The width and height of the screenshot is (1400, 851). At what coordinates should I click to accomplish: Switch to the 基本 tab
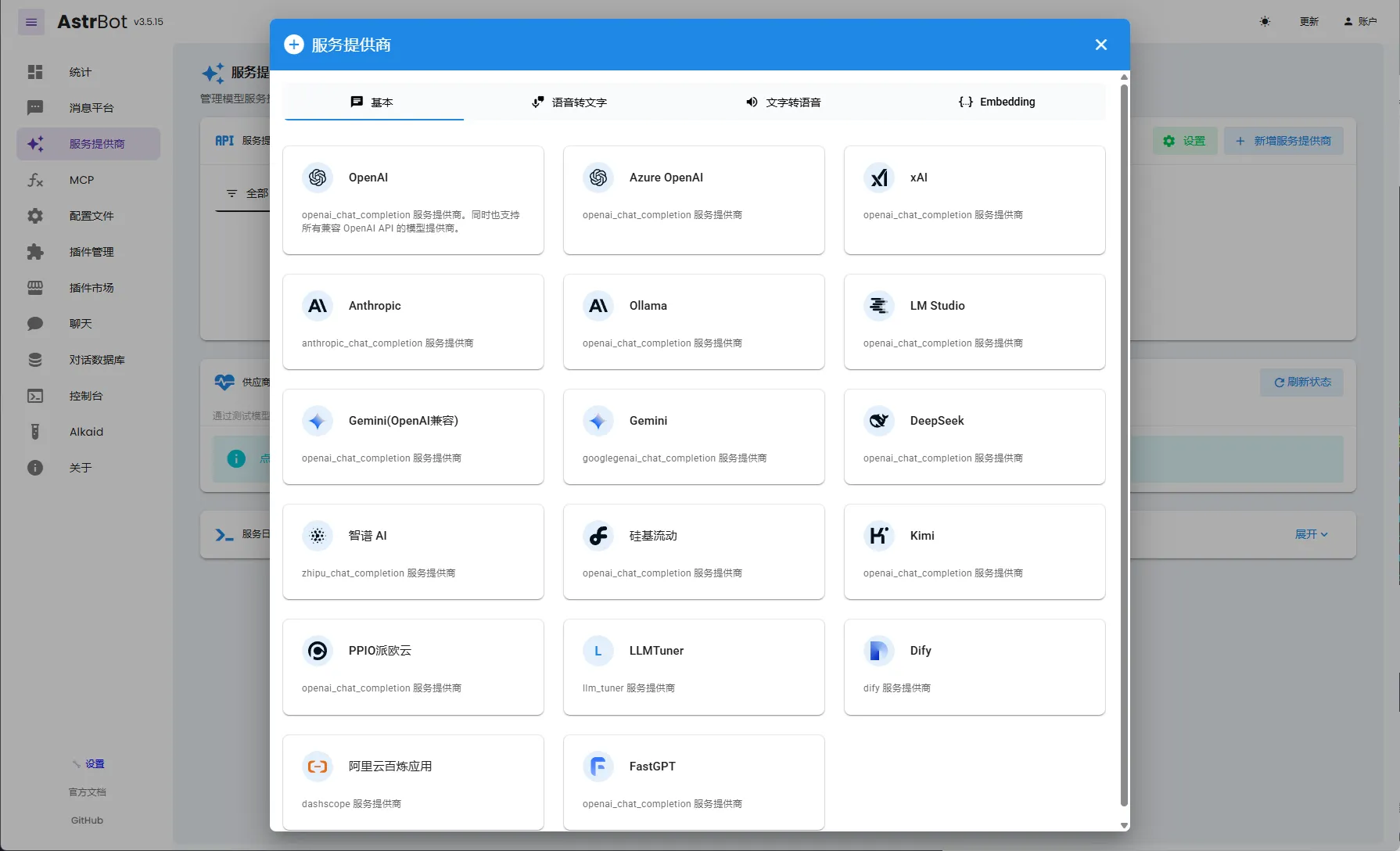(x=374, y=102)
